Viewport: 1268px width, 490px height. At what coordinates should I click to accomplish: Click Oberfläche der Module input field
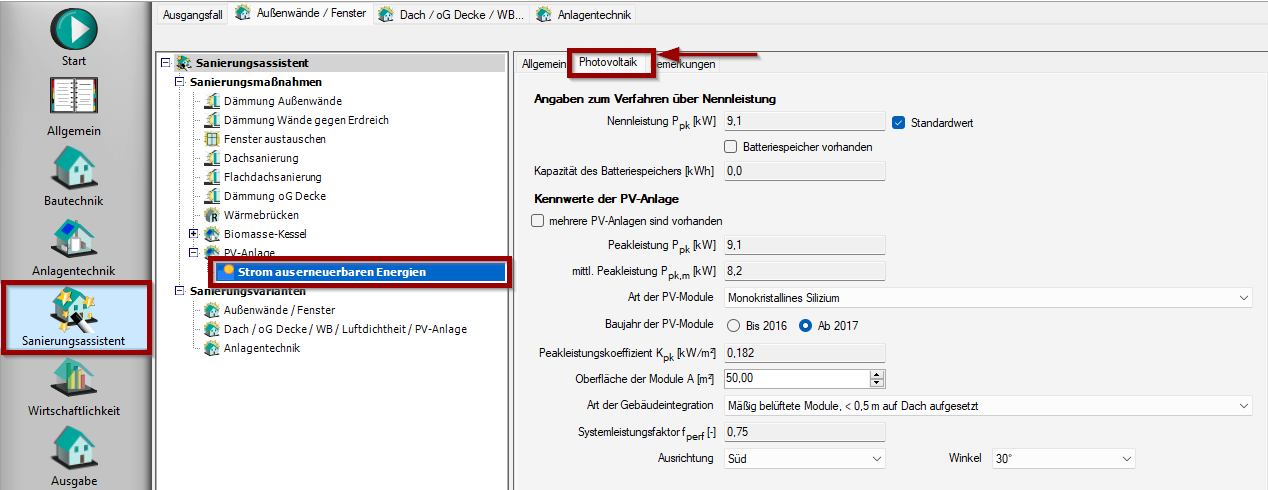(x=796, y=378)
